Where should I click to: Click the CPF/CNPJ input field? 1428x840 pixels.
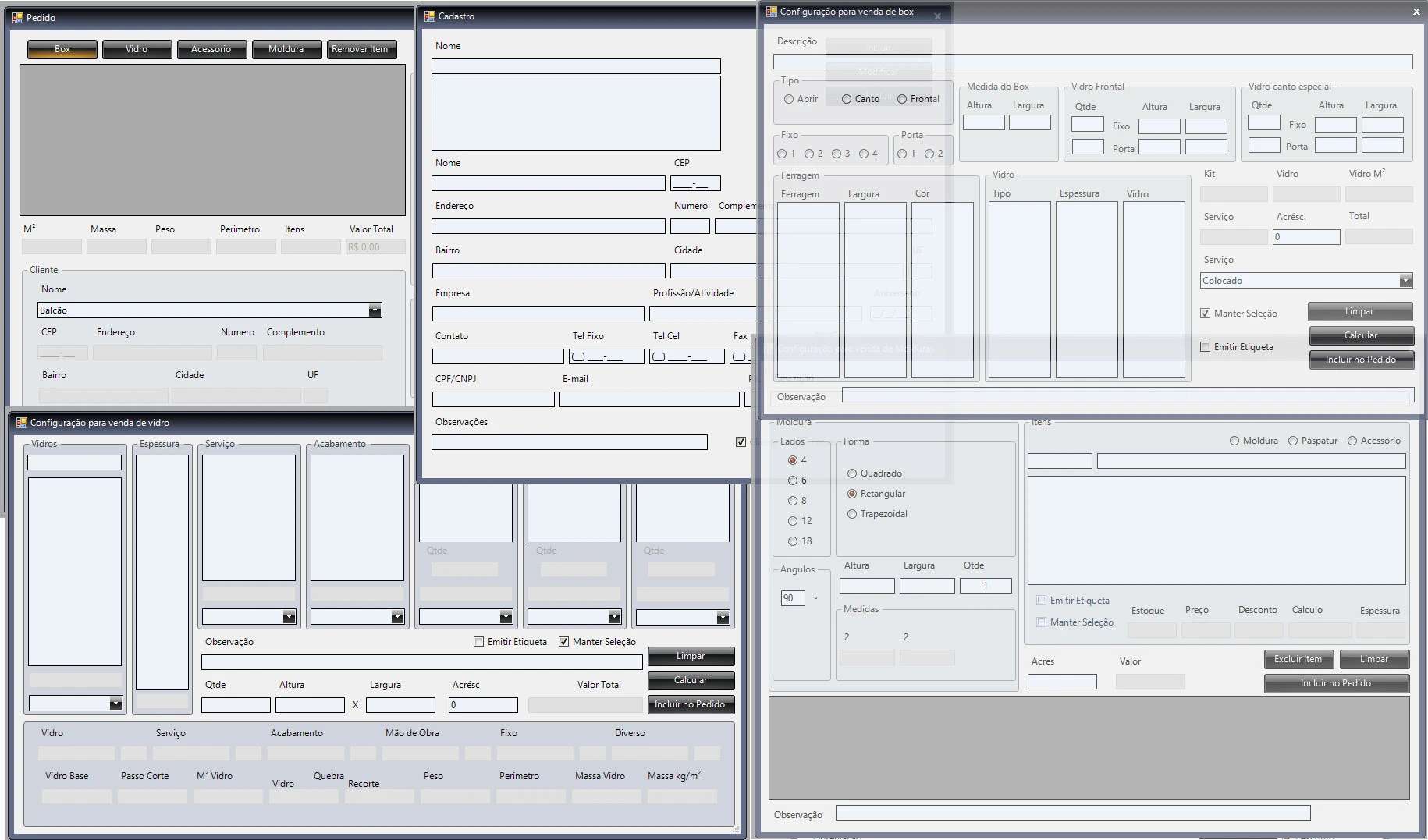coord(493,399)
